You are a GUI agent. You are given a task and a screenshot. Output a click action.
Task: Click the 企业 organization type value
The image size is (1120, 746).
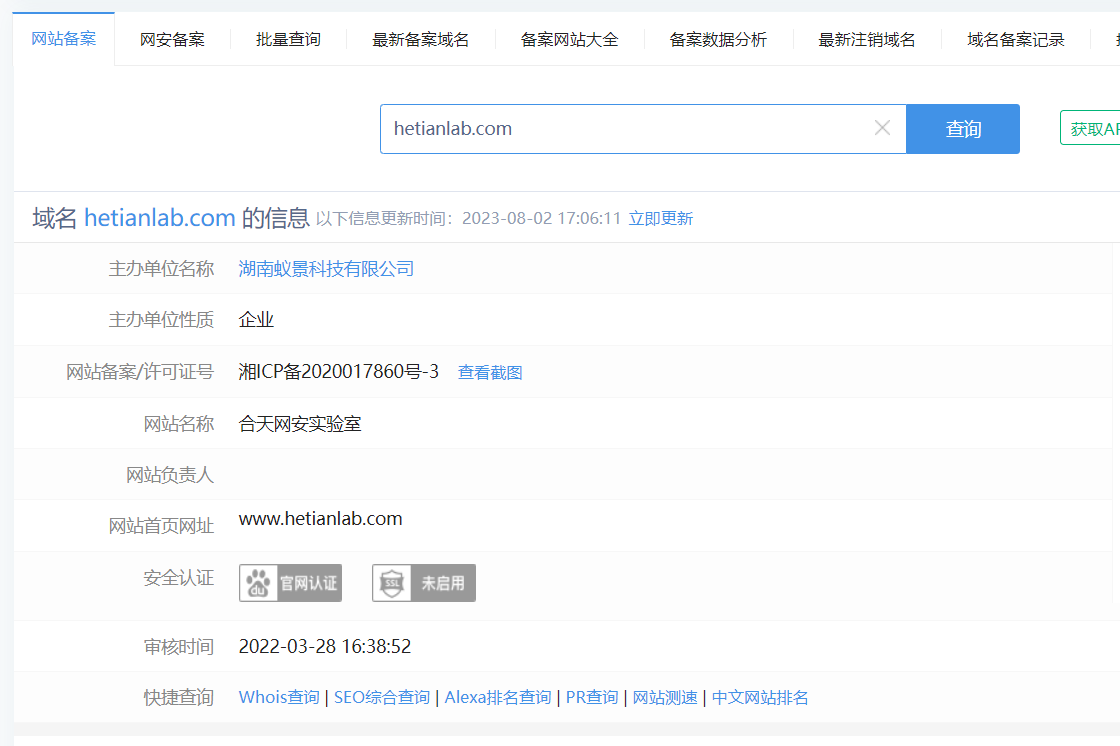[x=256, y=319]
